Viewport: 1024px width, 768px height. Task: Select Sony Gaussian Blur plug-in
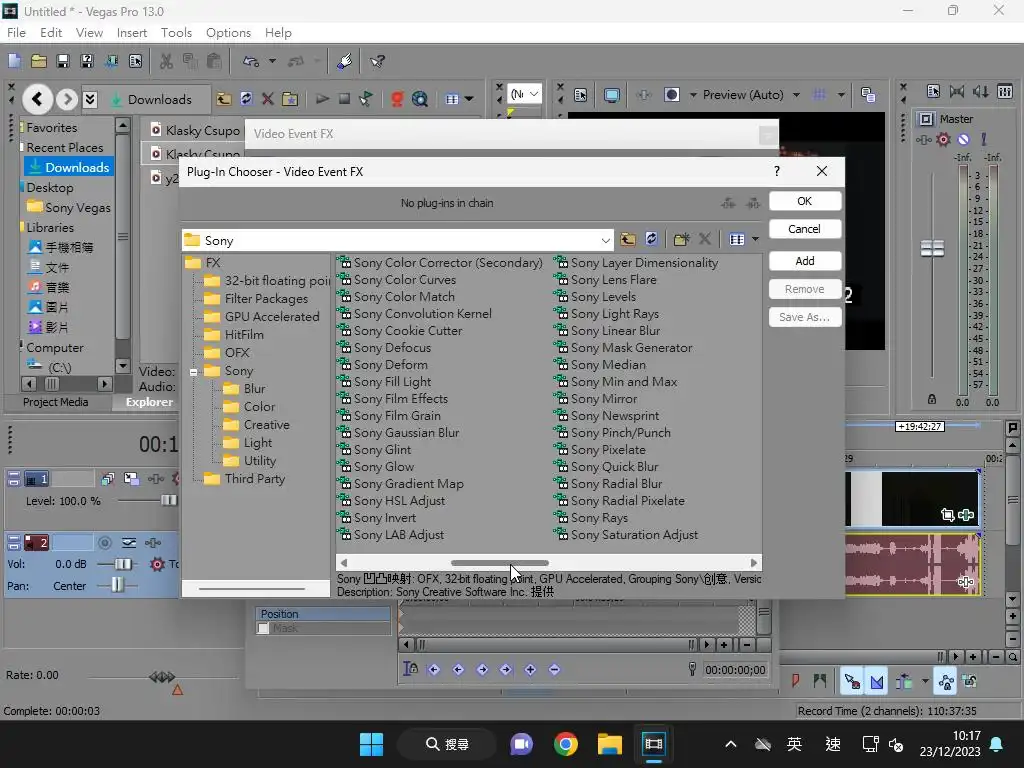coord(398,432)
